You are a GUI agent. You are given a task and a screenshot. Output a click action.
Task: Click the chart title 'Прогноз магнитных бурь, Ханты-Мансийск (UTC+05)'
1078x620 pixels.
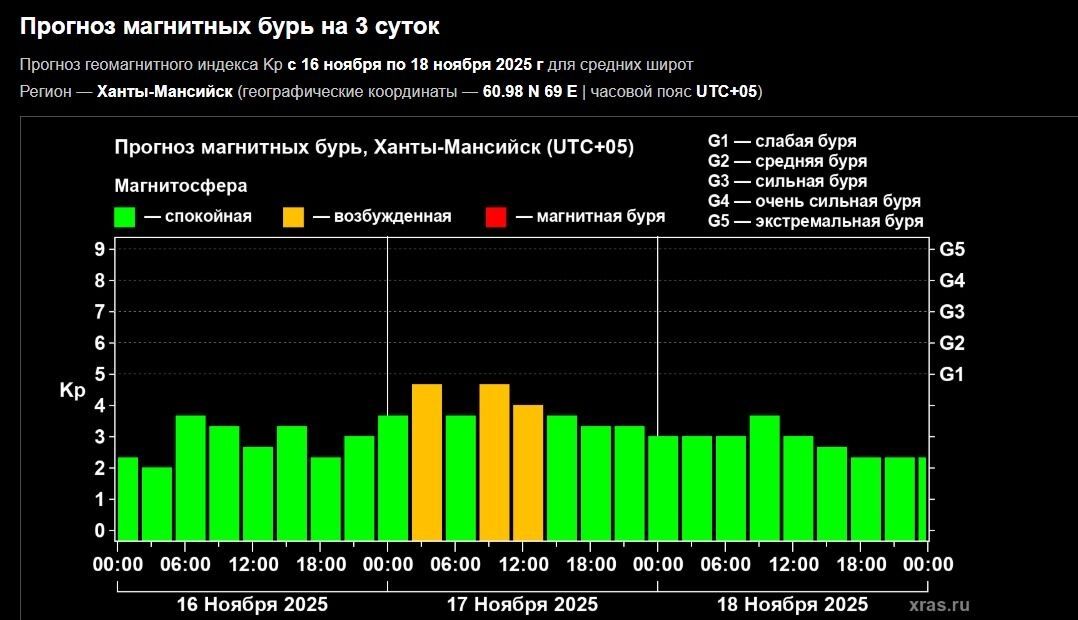(x=374, y=148)
